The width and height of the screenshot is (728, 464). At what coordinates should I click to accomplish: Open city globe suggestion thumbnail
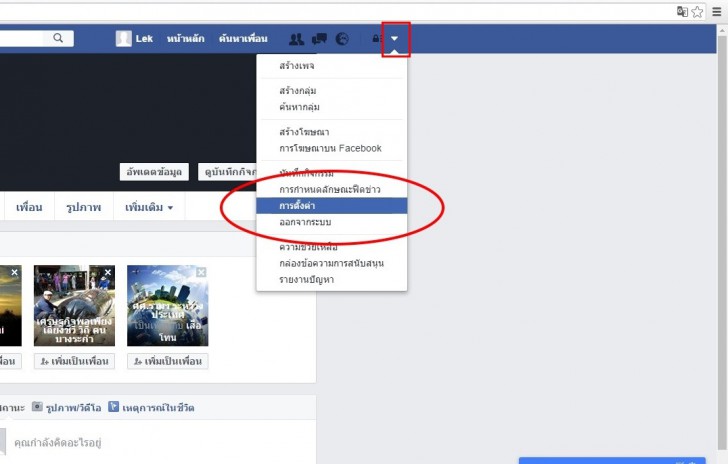tap(168, 306)
